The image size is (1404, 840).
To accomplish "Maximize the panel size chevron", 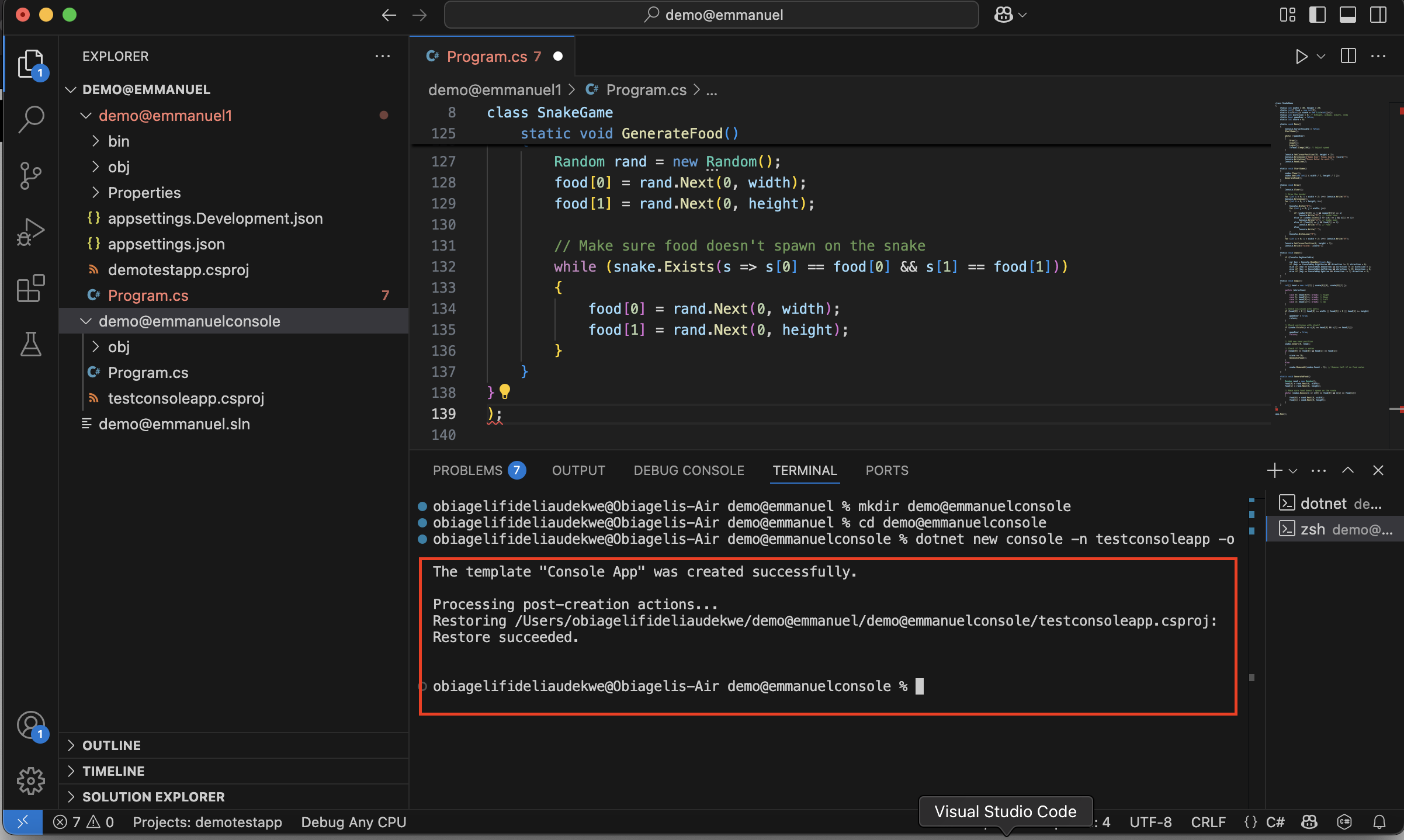I will (x=1348, y=470).
